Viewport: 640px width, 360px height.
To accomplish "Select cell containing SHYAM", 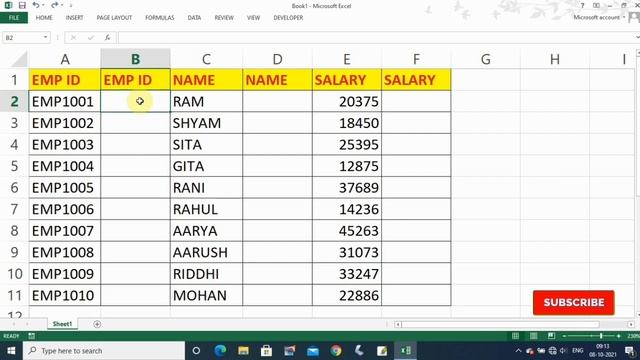I will 207,123.
